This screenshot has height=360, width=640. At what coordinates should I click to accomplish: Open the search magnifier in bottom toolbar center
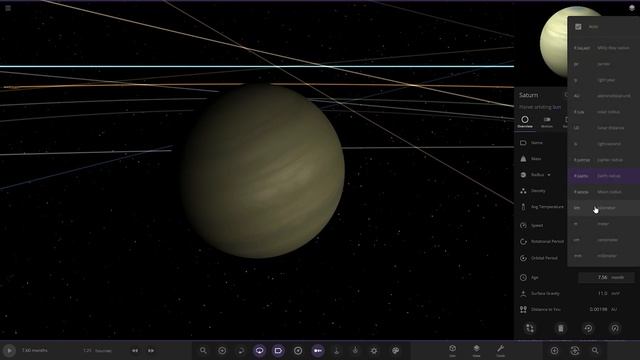203,350
